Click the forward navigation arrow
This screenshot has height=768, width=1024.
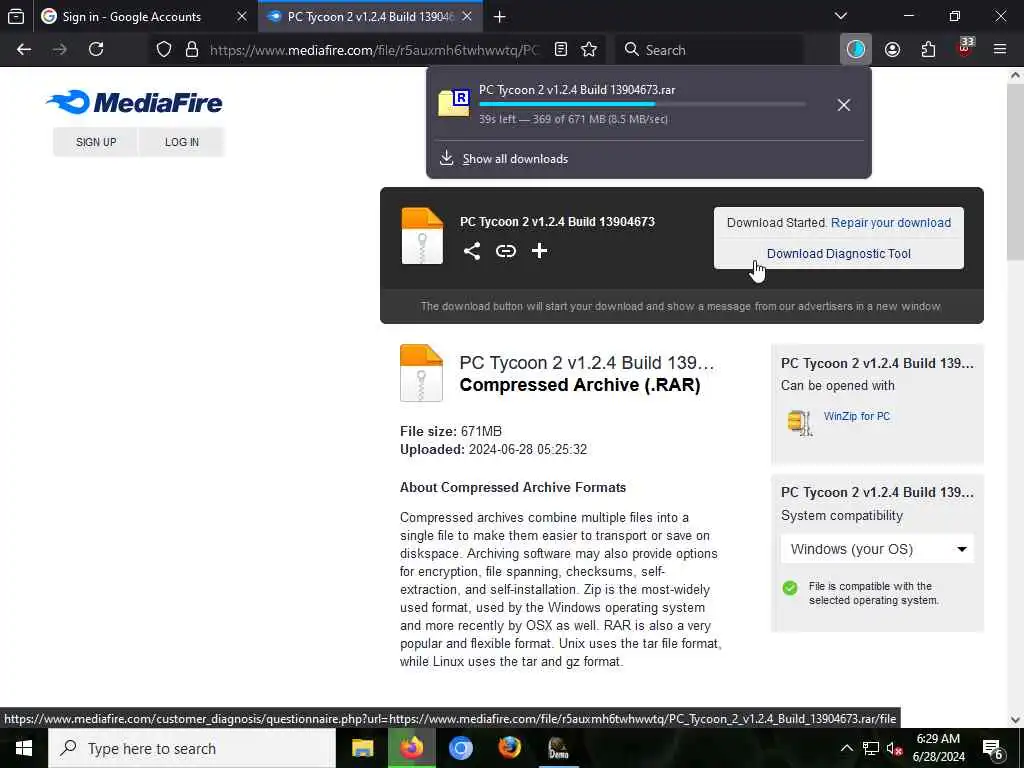59,50
